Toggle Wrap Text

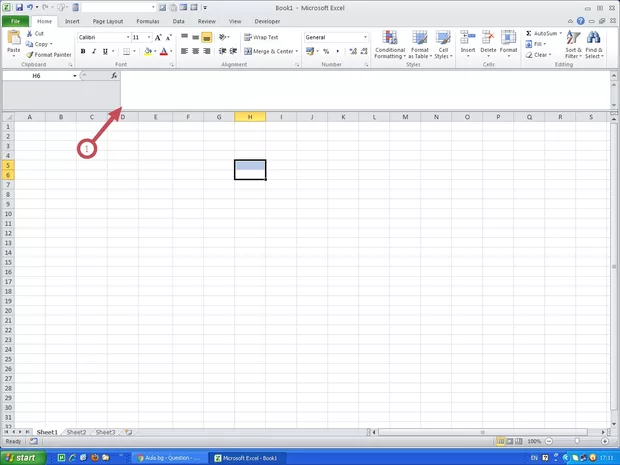[261, 38]
